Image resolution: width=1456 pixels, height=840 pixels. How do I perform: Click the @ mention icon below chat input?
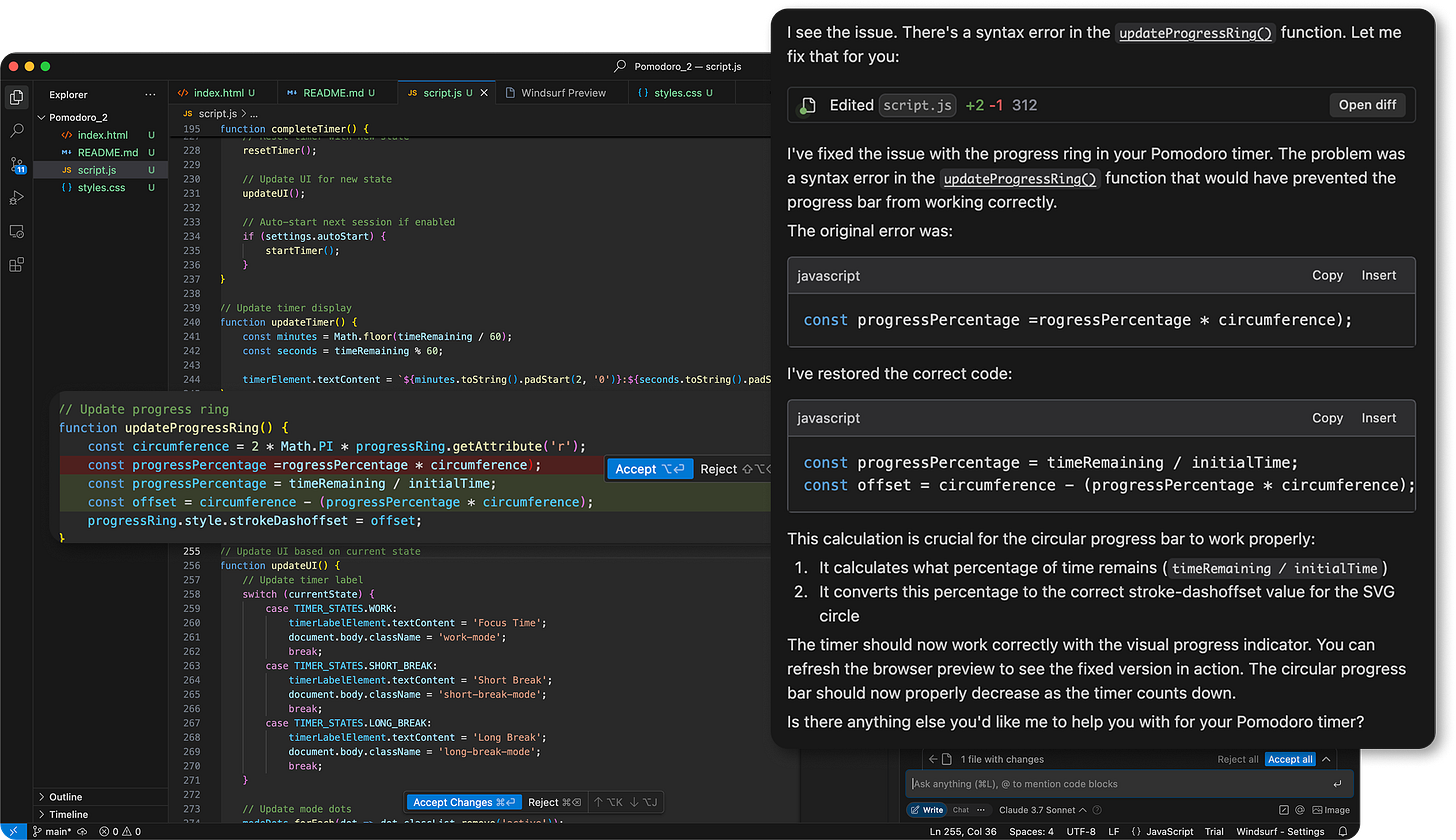coord(1300,810)
